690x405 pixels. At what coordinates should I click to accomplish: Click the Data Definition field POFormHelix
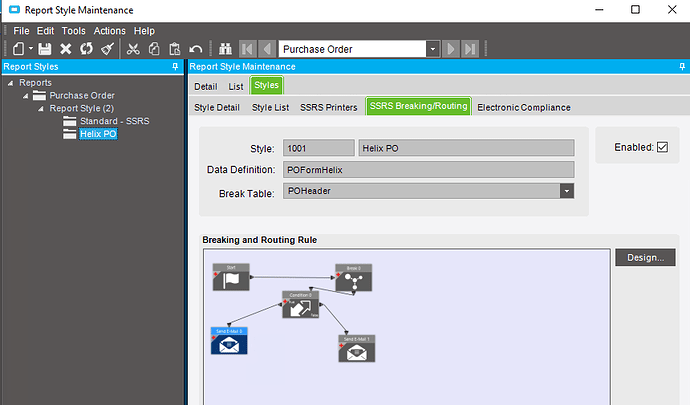[x=428, y=169]
